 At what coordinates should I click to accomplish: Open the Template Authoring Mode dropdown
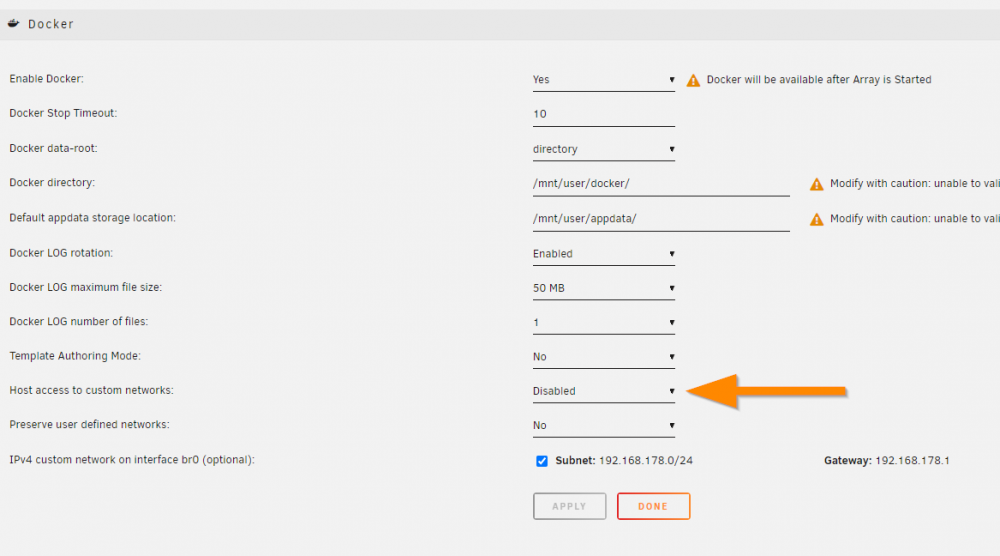click(603, 357)
